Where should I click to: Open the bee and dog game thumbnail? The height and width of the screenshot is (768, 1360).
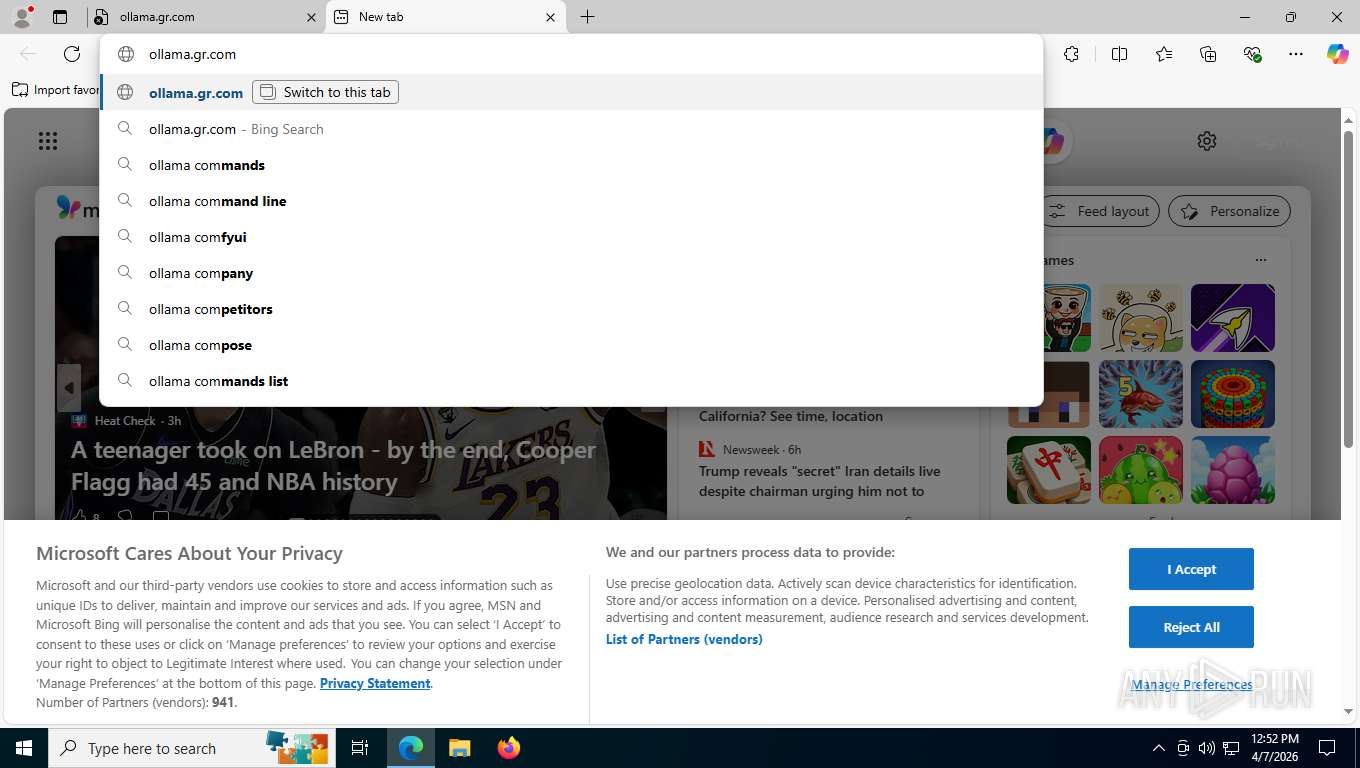pos(1141,318)
